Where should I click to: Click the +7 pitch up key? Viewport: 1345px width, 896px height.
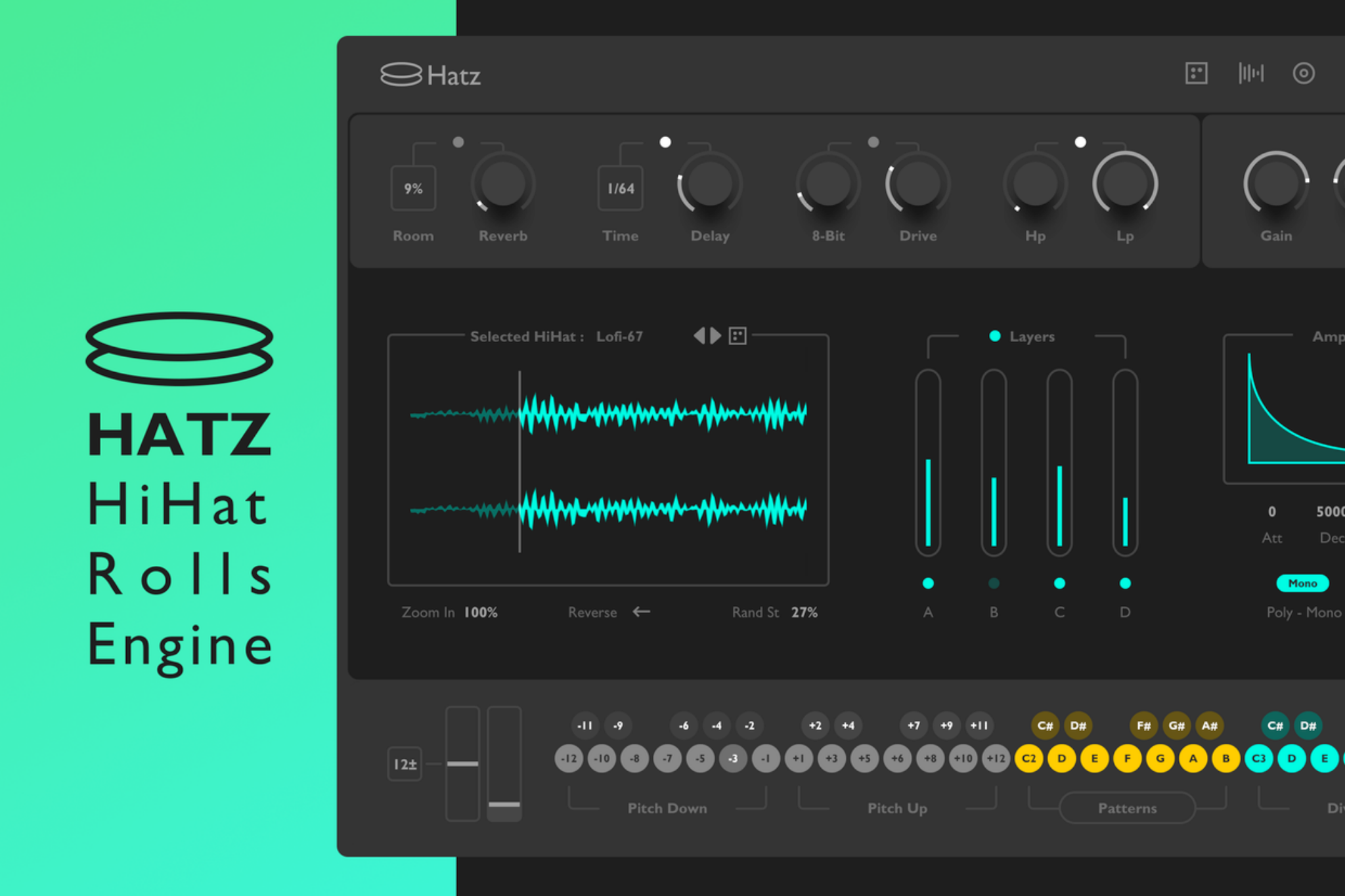[x=914, y=725]
